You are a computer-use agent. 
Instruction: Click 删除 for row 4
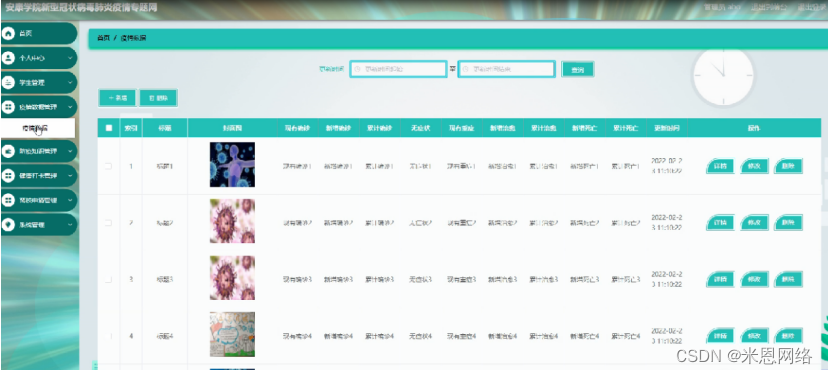[788, 336]
